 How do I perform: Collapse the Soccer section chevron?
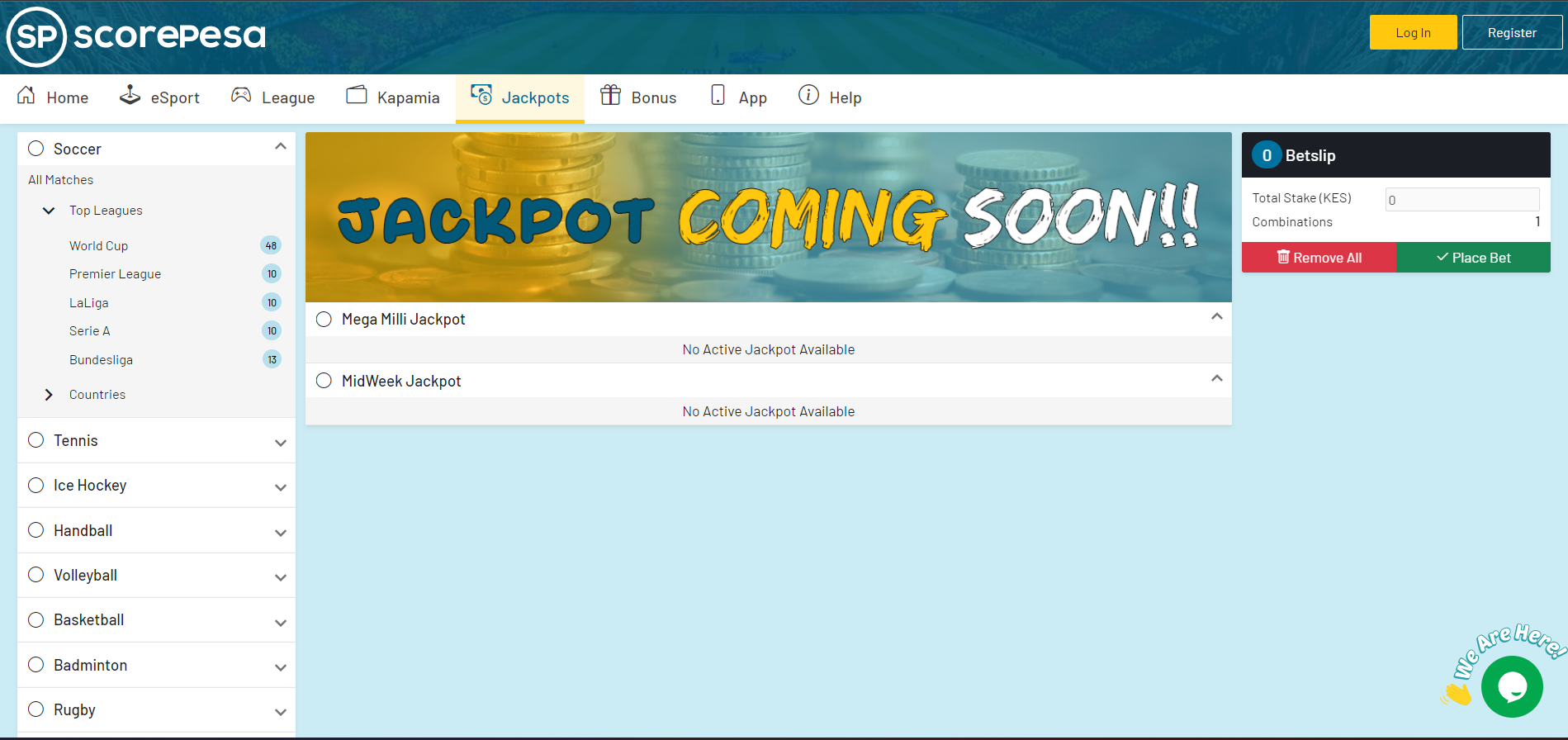[281, 146]
